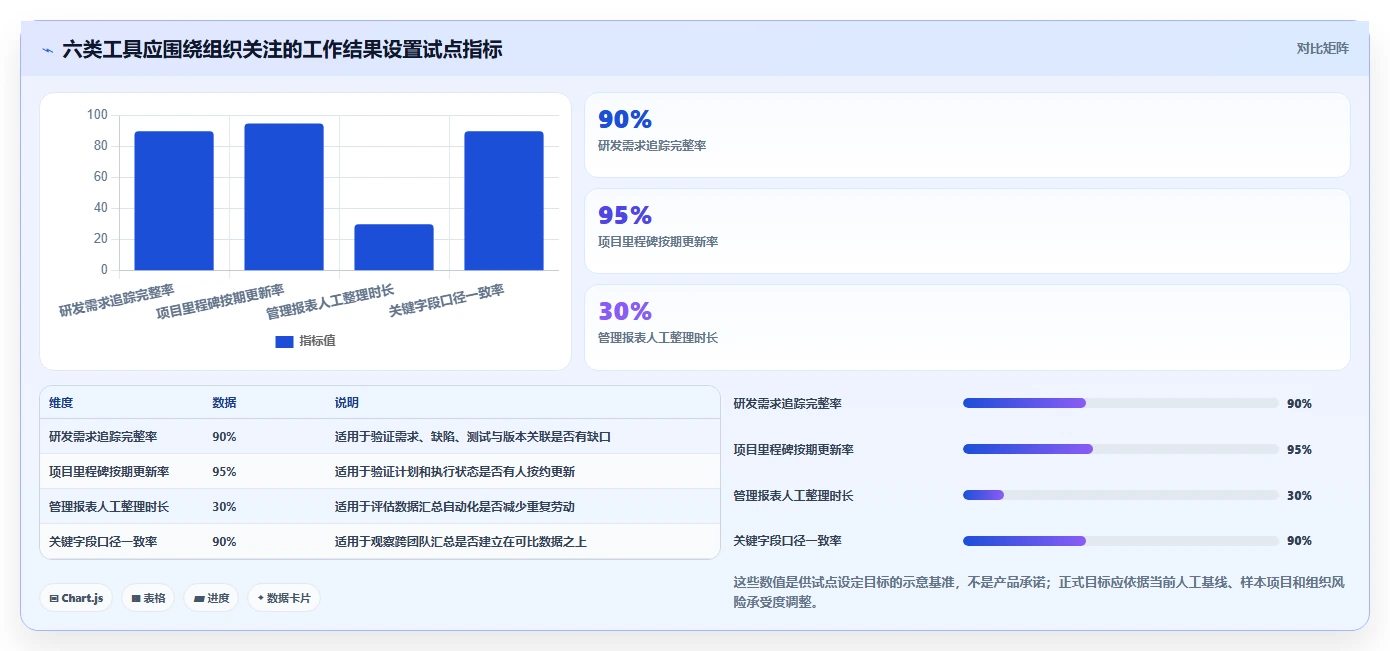Click the 管理报表人工整理时长 bar in the chart
This screenshot has height=651, width=1390.
tap(394, 247)
